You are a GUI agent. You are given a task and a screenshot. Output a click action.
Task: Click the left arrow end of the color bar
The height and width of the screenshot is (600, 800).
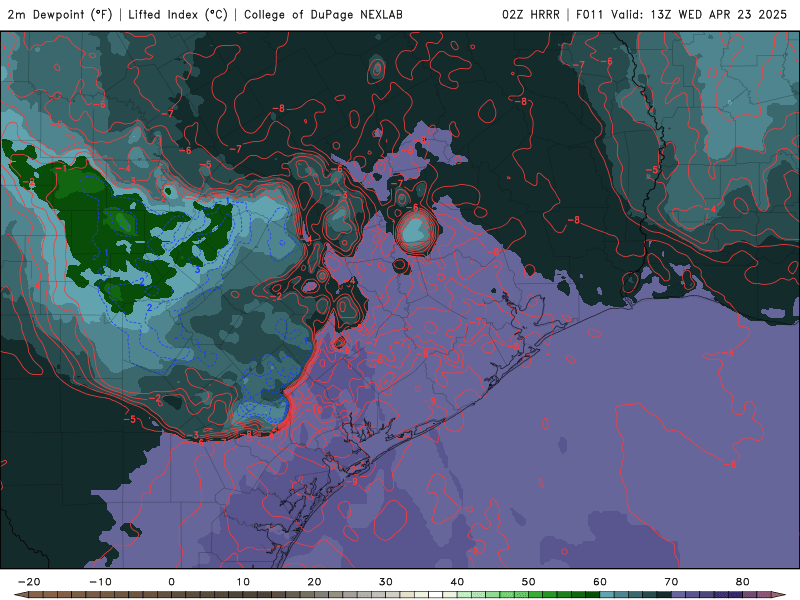pyautogui.click(x=21, y=595)
